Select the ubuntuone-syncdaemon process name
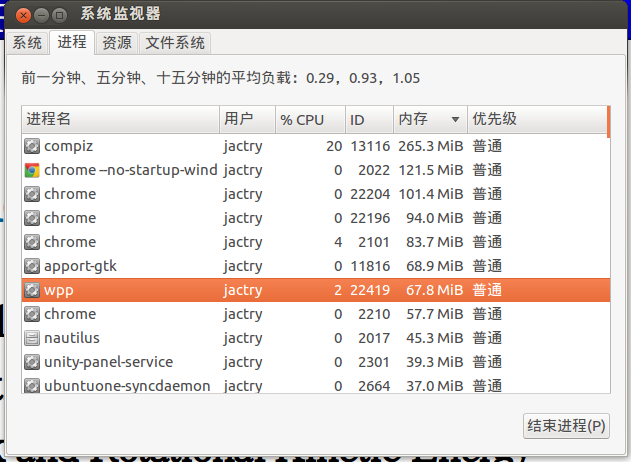Screen dimensions: 631x462 (127, 386)
